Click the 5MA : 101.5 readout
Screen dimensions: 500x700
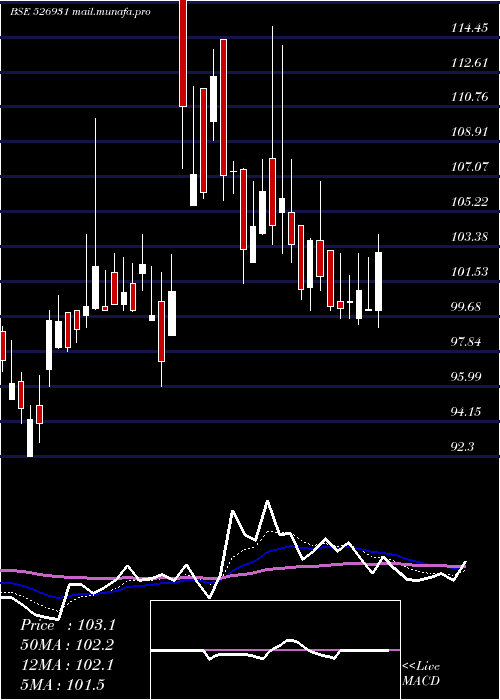[62, 684]
